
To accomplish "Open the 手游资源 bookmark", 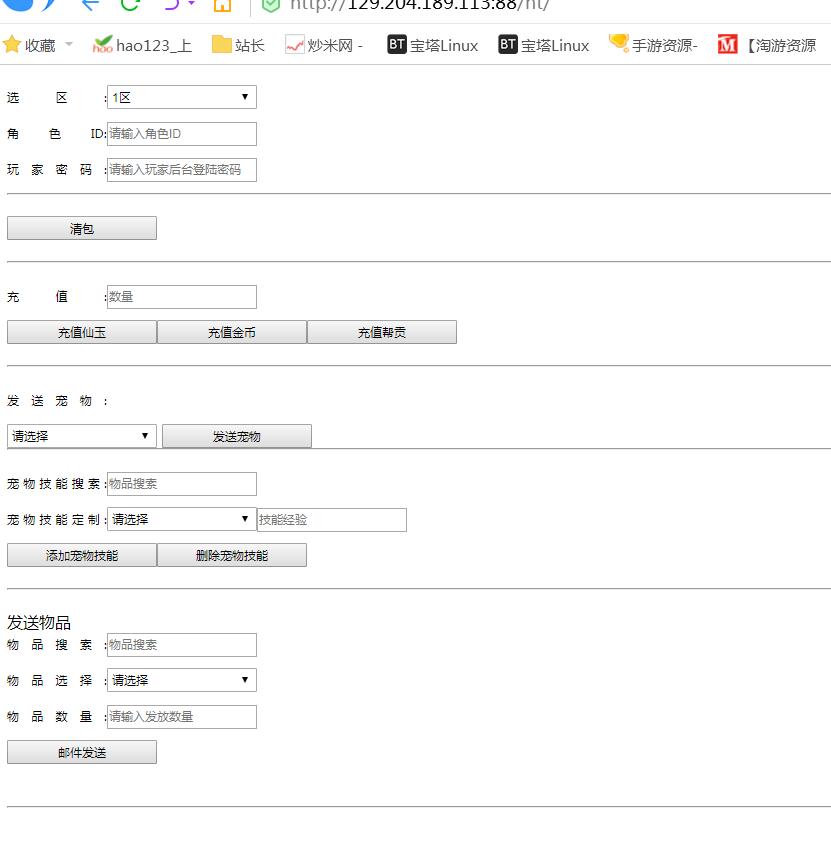I will click(653, 45).
